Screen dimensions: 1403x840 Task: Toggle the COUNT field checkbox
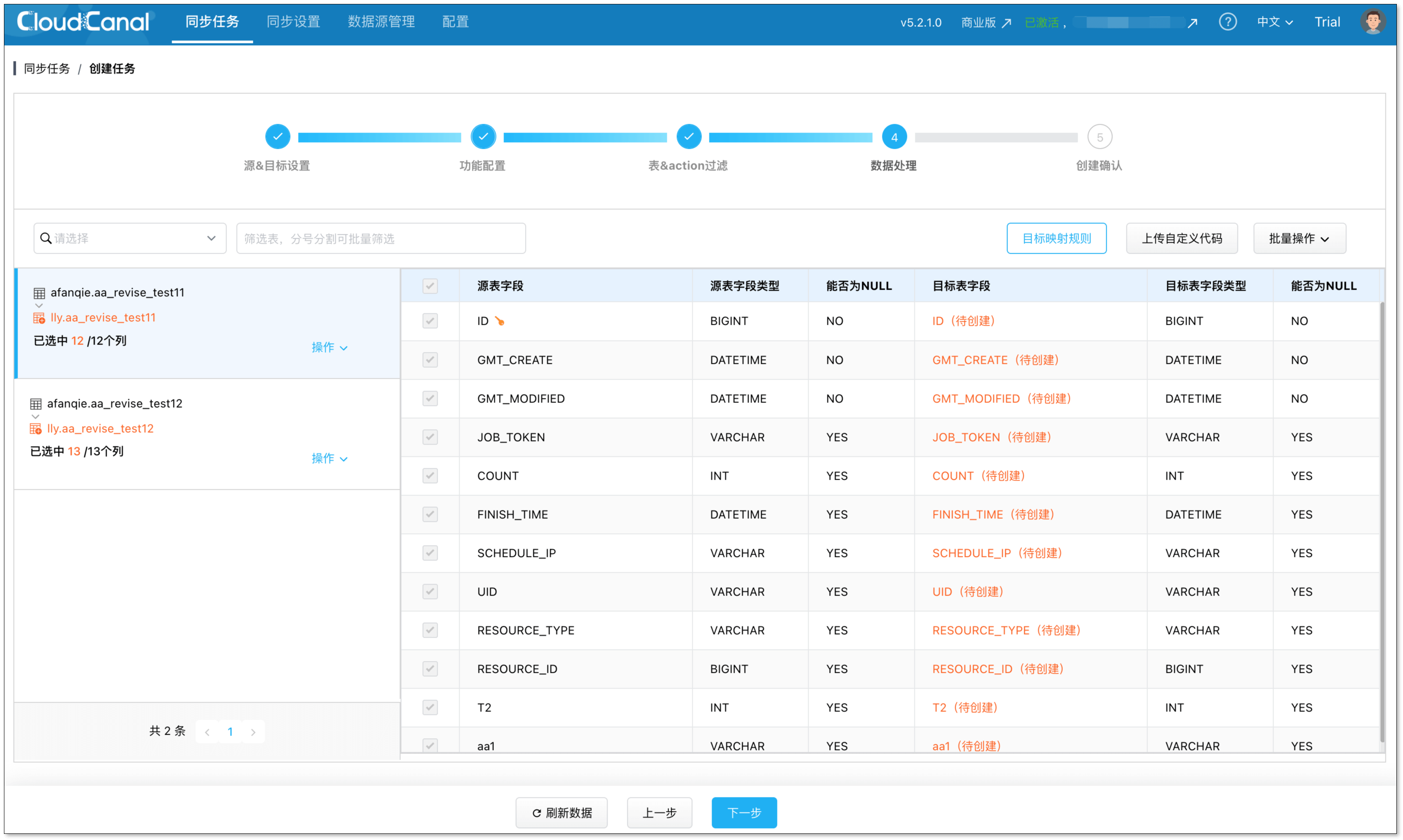(x=430, y=475)
